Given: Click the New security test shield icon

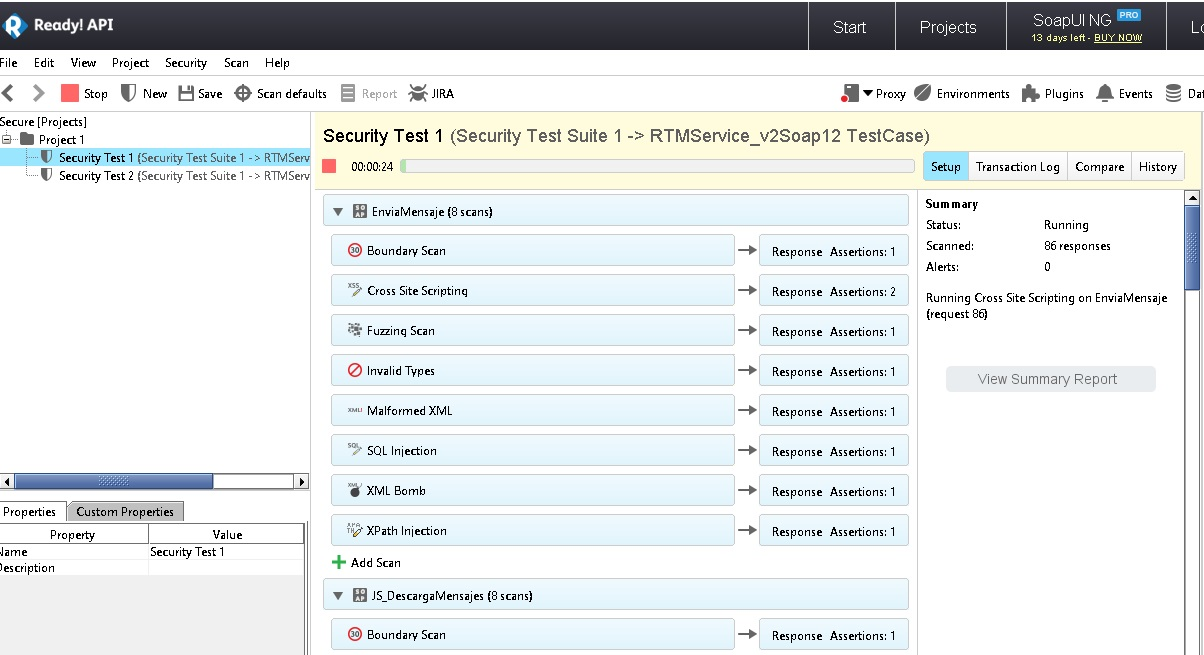Looking at the screenshot, I should (128, 93).
